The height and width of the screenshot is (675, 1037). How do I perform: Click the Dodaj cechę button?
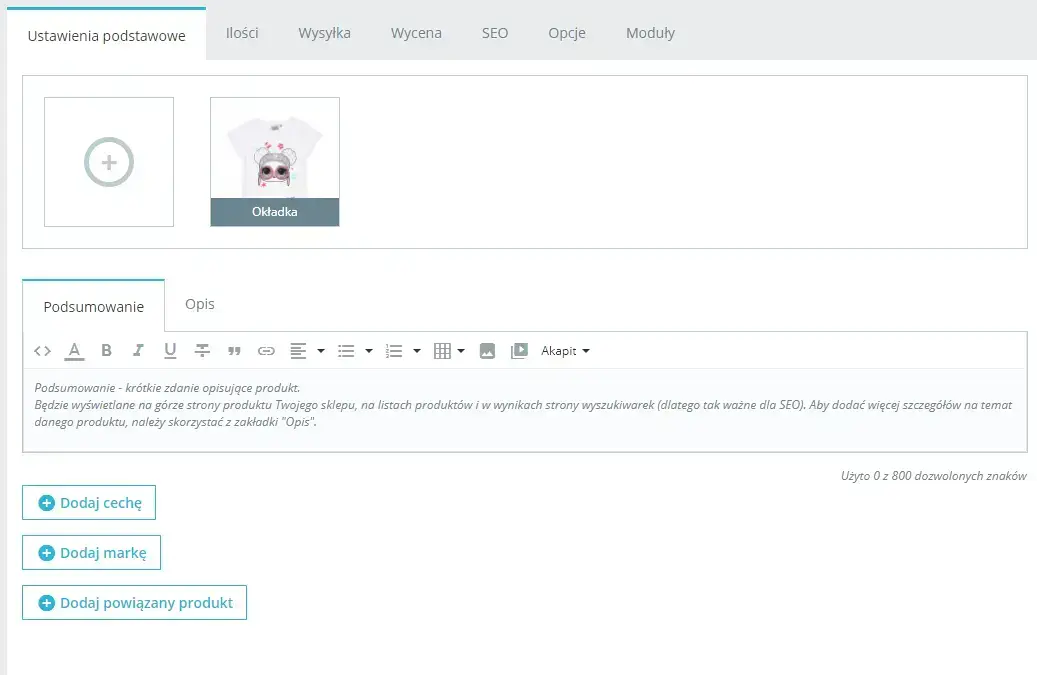(89, 503)
